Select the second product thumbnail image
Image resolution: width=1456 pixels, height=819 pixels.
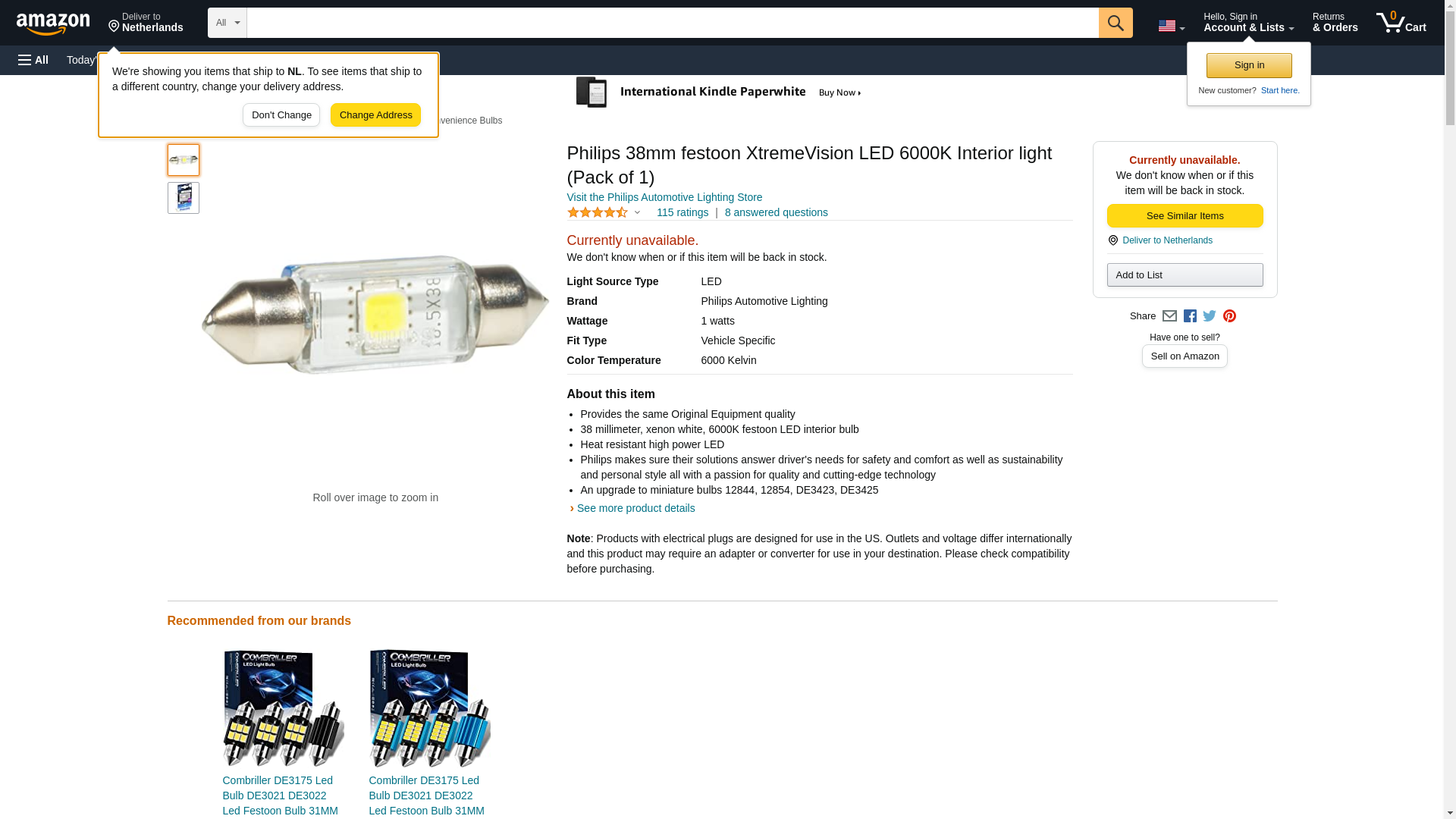184,198
